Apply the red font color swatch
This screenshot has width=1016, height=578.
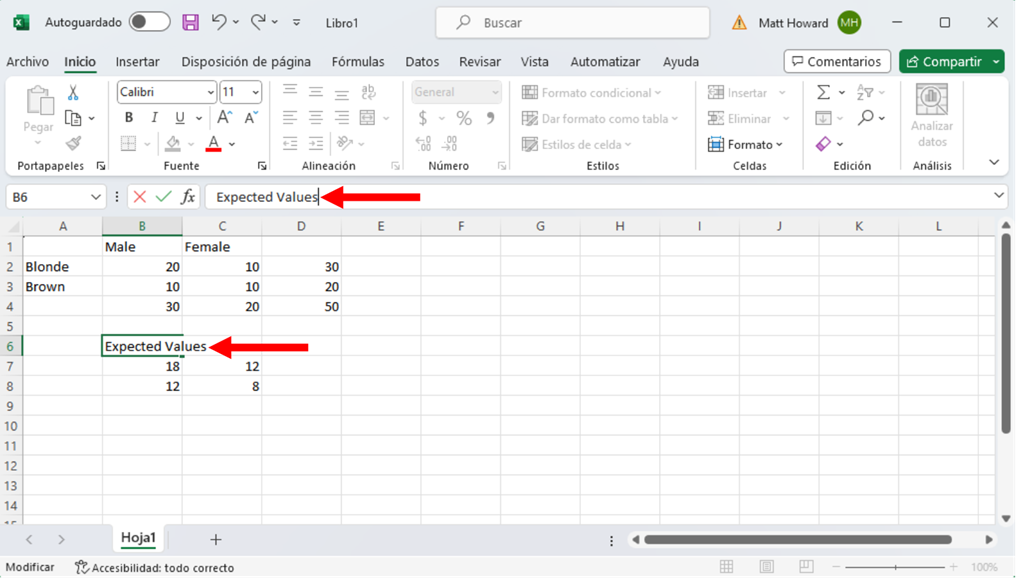pyautogui.click(x=213, y=144)
